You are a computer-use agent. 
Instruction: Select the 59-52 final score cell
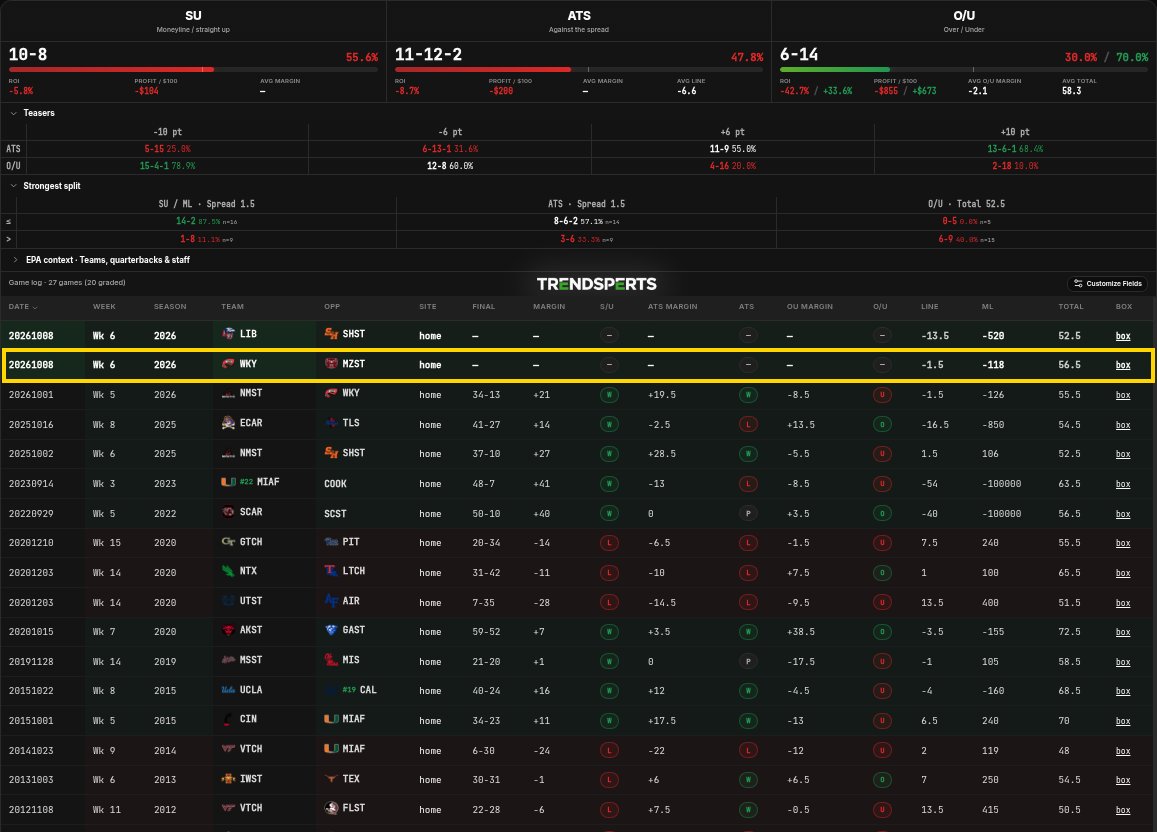tap(486, 631)
